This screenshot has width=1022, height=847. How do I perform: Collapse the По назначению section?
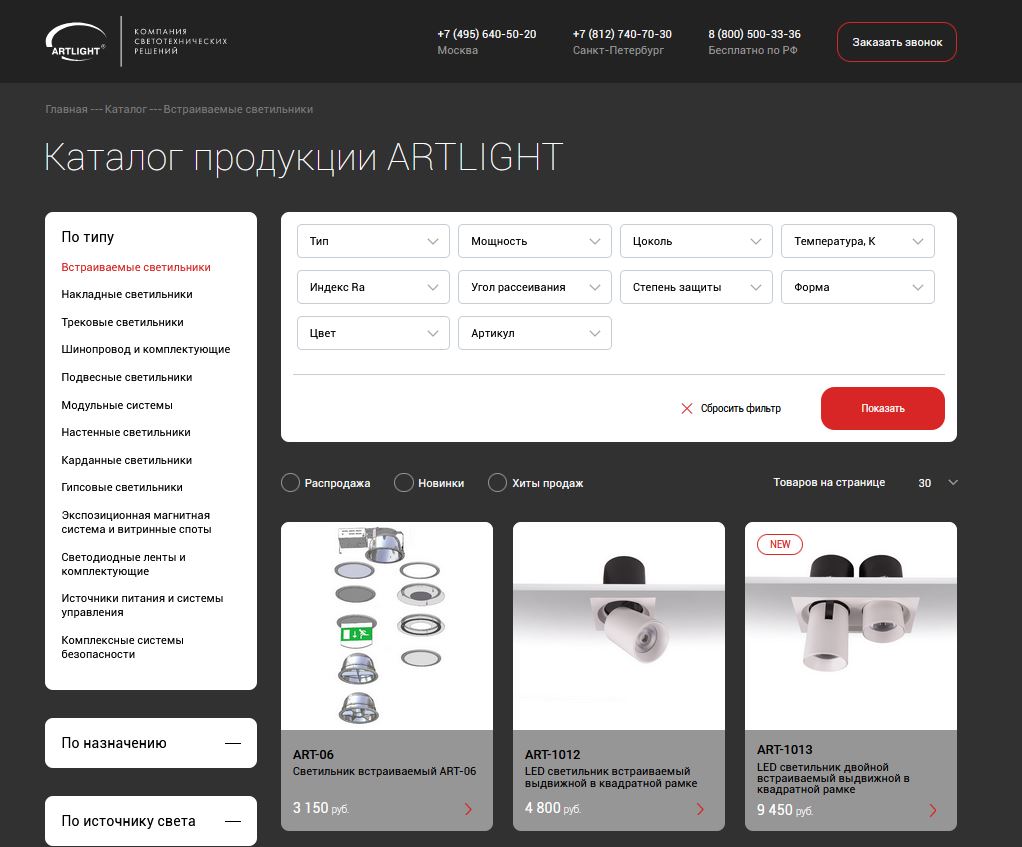pos(233,743)
